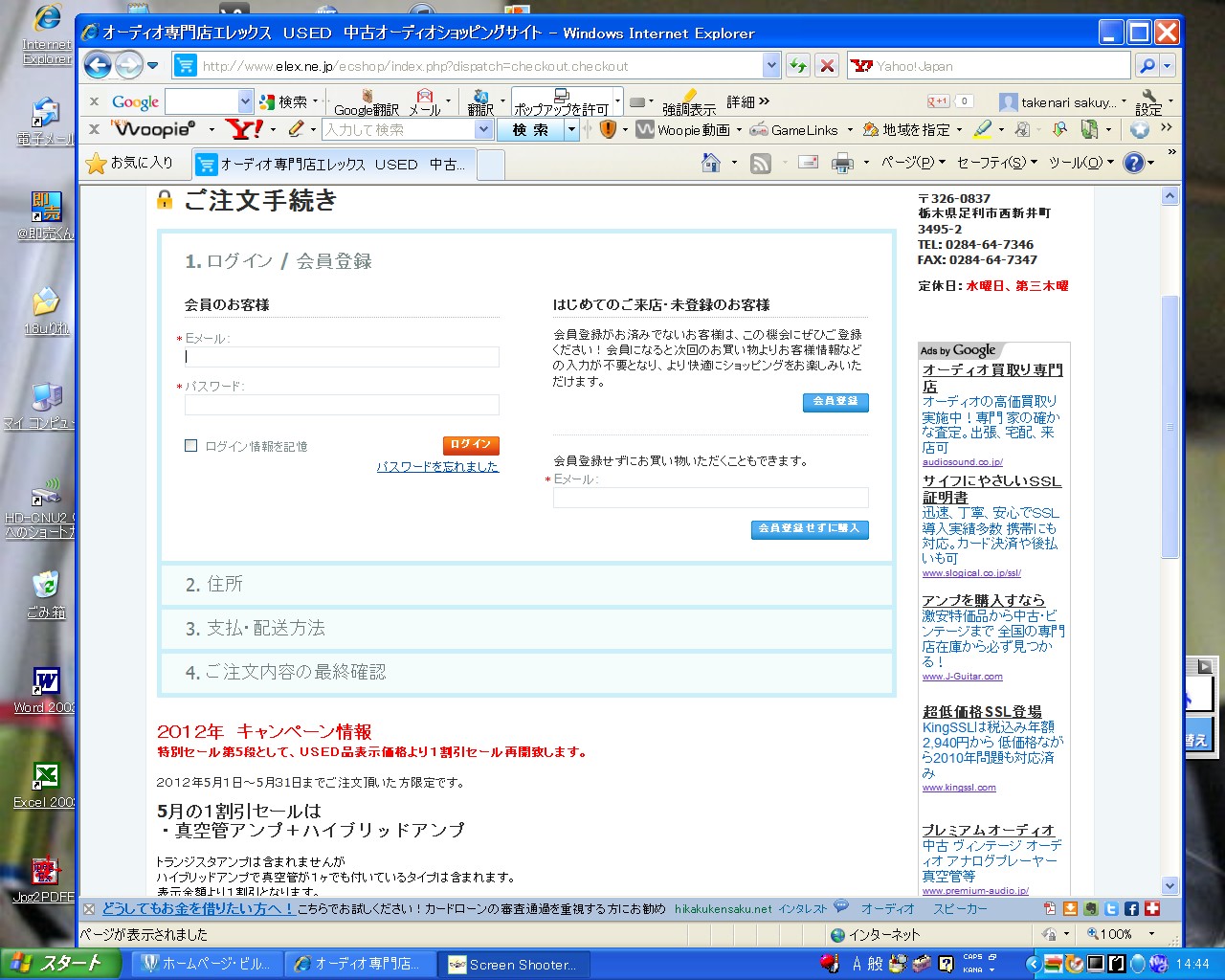Click the Stop loading red X icon
This screenshot has height=980, width=1225.
pos(828,65)
